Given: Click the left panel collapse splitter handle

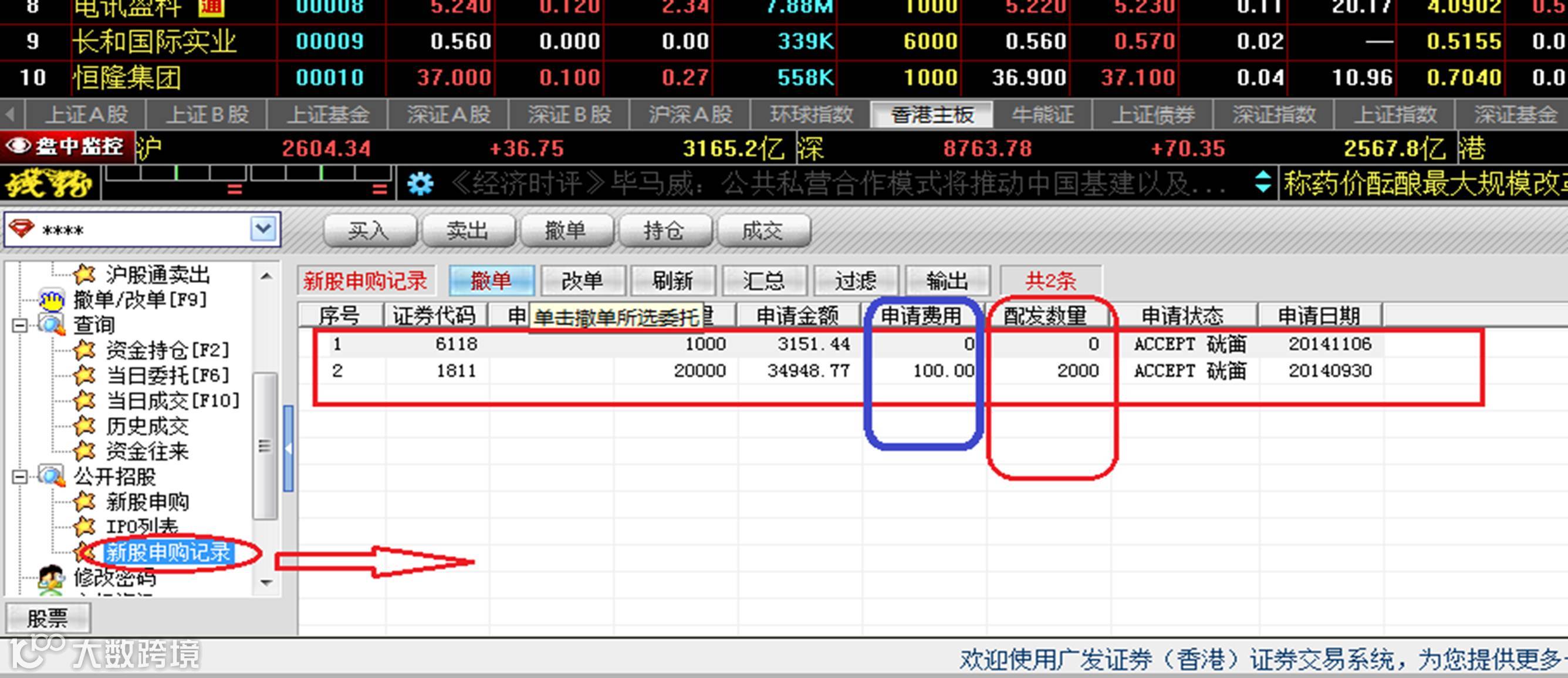Looking at the screenshot, I should coord(289,448).
